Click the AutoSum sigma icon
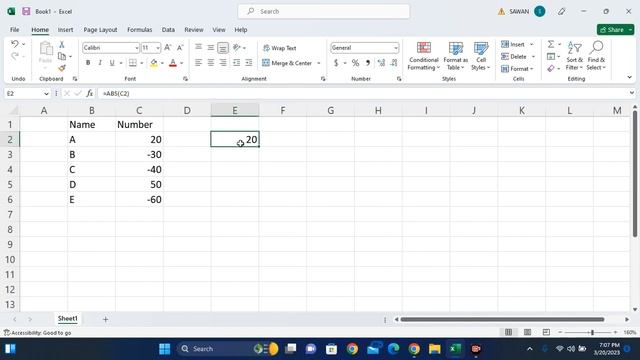The image size is (640, 360). (x=551, y=44)
